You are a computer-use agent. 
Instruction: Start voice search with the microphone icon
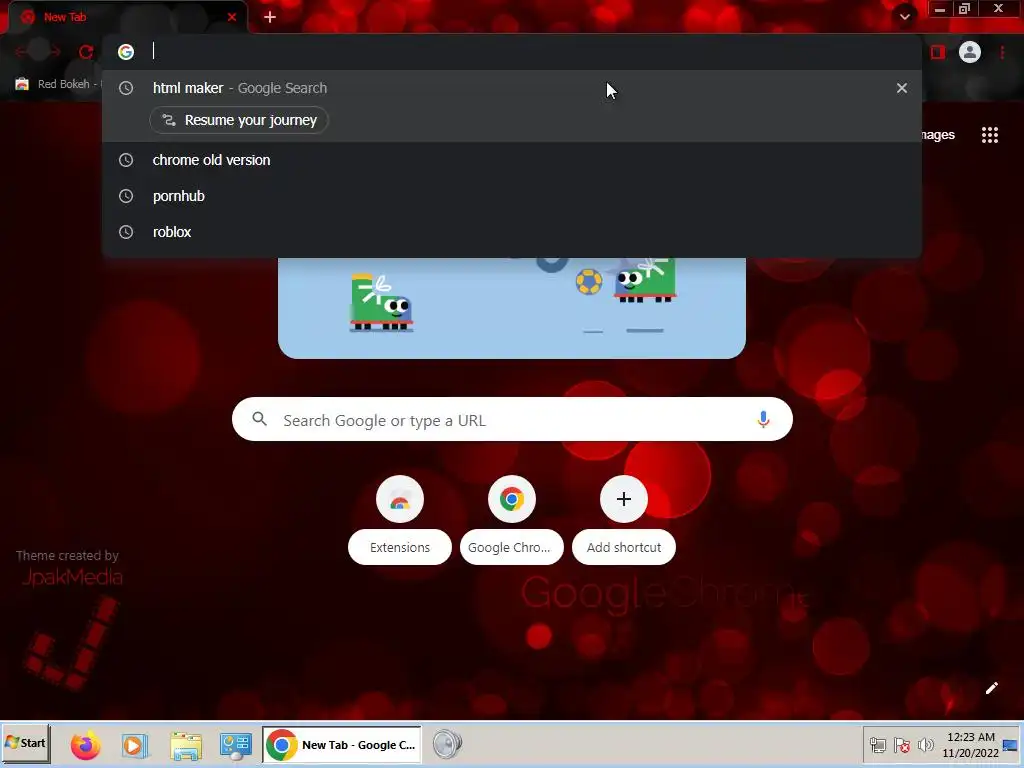click(763, 419)
